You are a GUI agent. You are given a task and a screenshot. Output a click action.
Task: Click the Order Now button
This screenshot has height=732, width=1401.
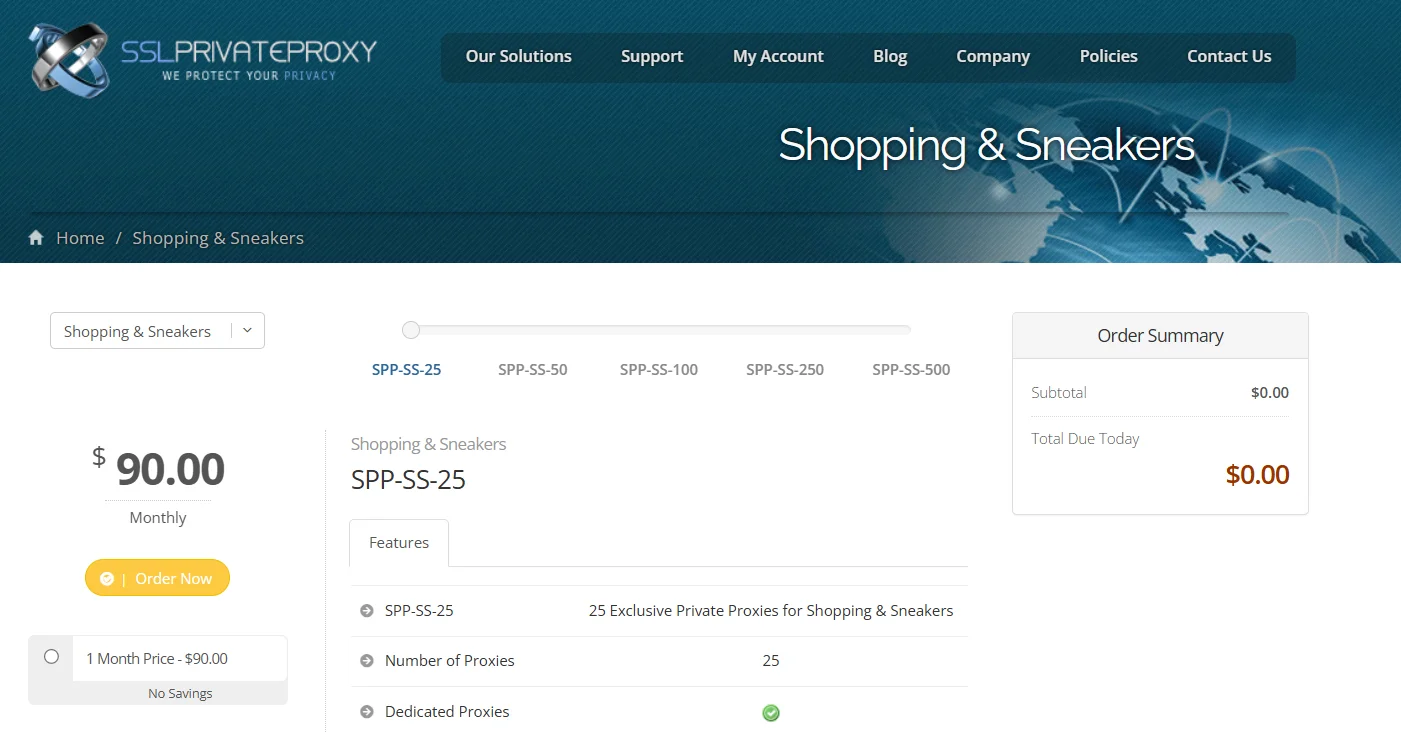(157, 578)
